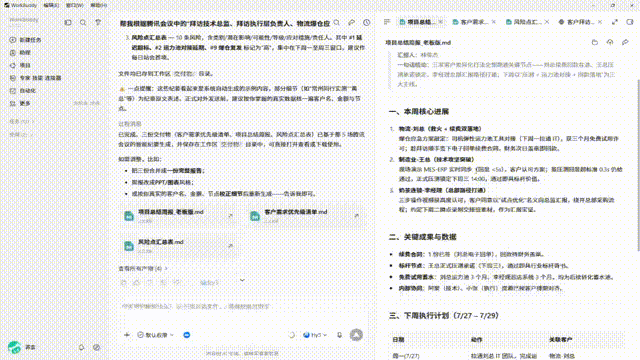Open the 帮助 menu

98,5
